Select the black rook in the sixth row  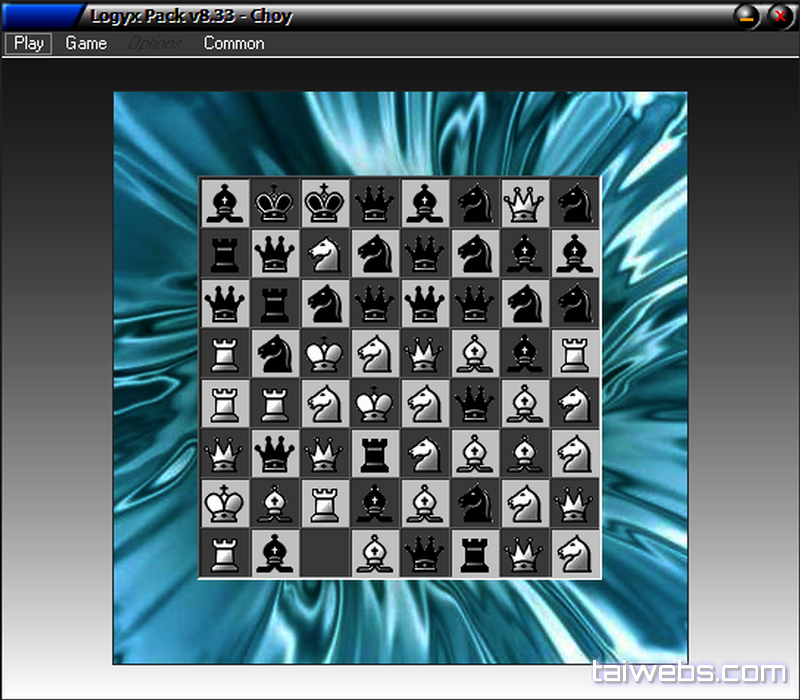[x=375, y=452]
